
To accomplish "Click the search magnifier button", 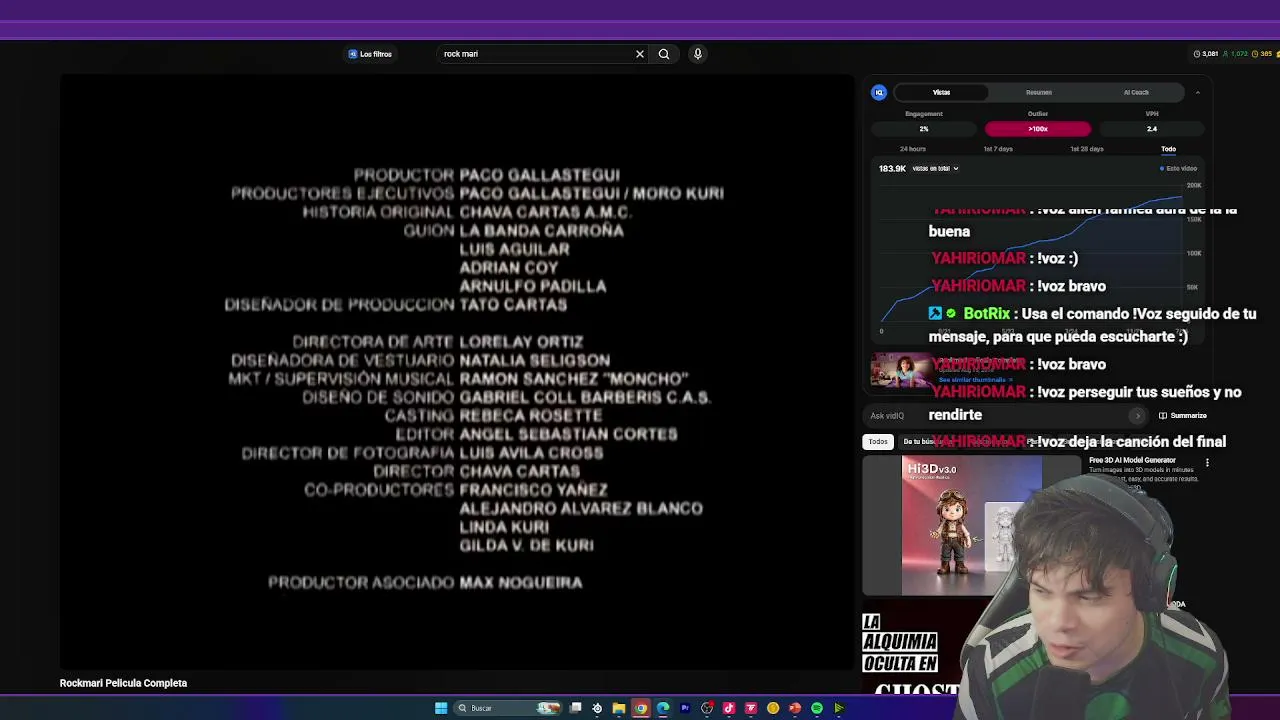I will click(x=664, y=54).
